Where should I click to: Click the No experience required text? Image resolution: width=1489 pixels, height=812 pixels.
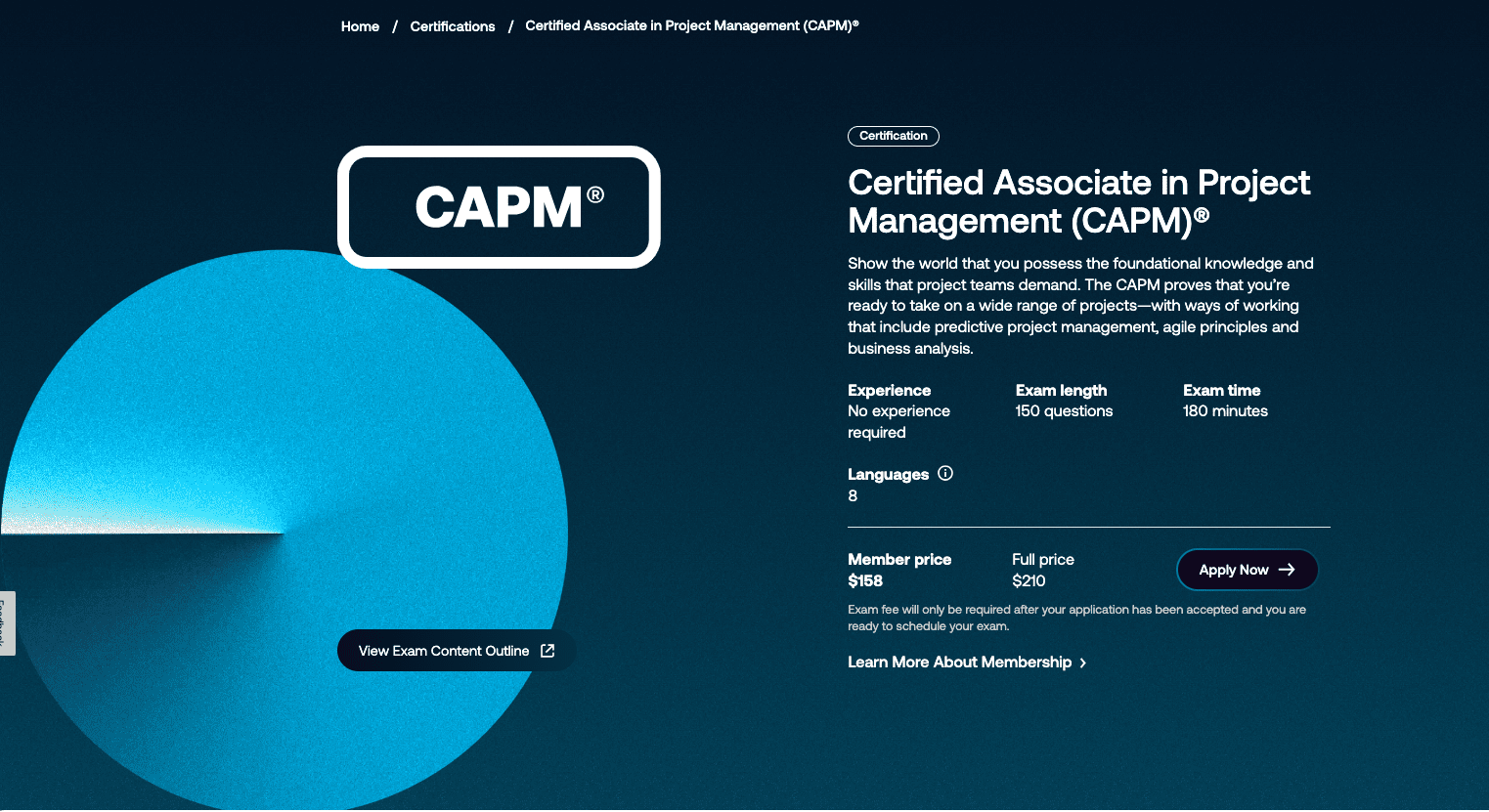click(898, 421)
